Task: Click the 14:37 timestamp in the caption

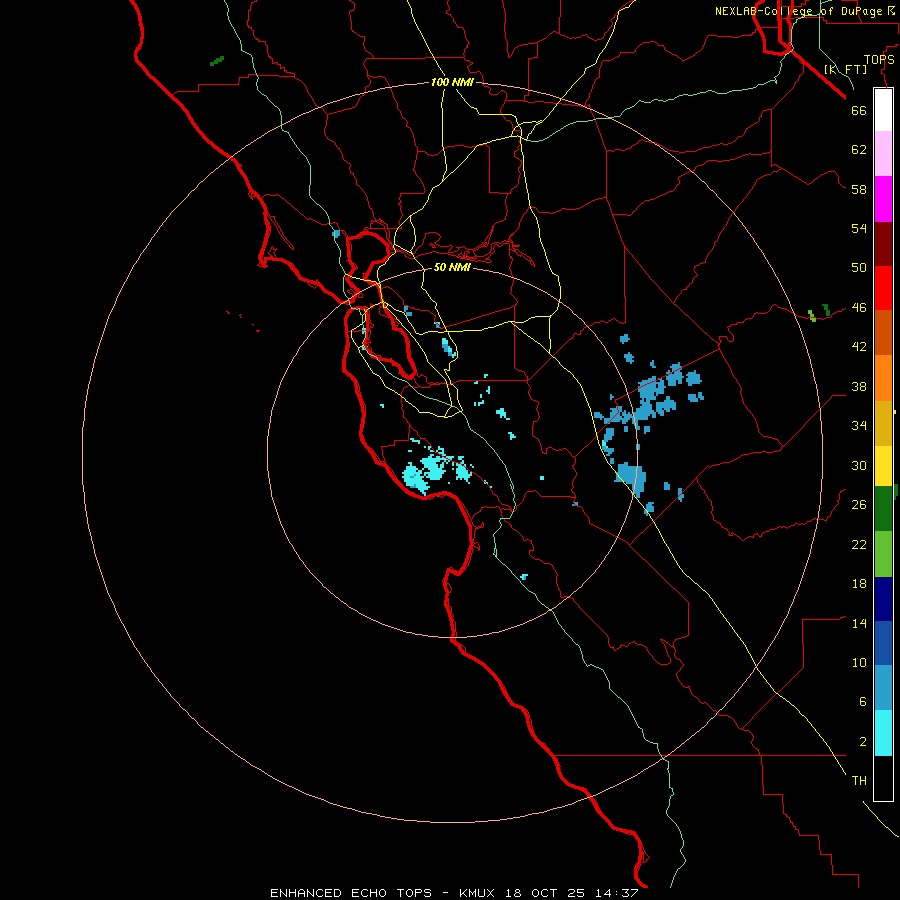Action: tap(617, 893)
